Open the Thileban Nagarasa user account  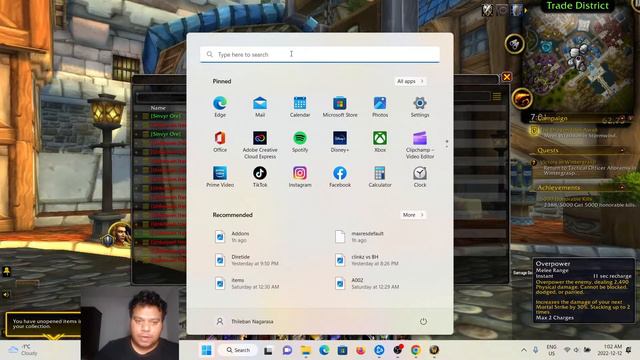pyautogui.click(x=244, y=321)
